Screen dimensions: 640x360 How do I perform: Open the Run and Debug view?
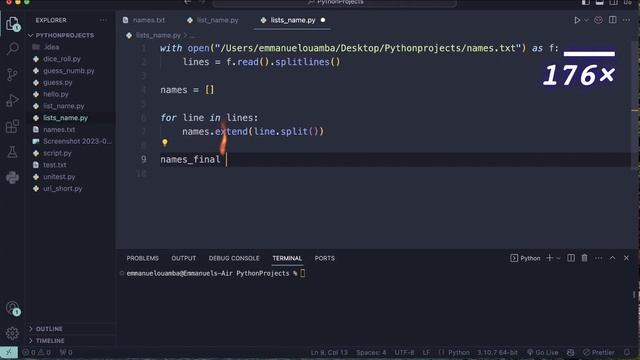[x=13, y=100]
